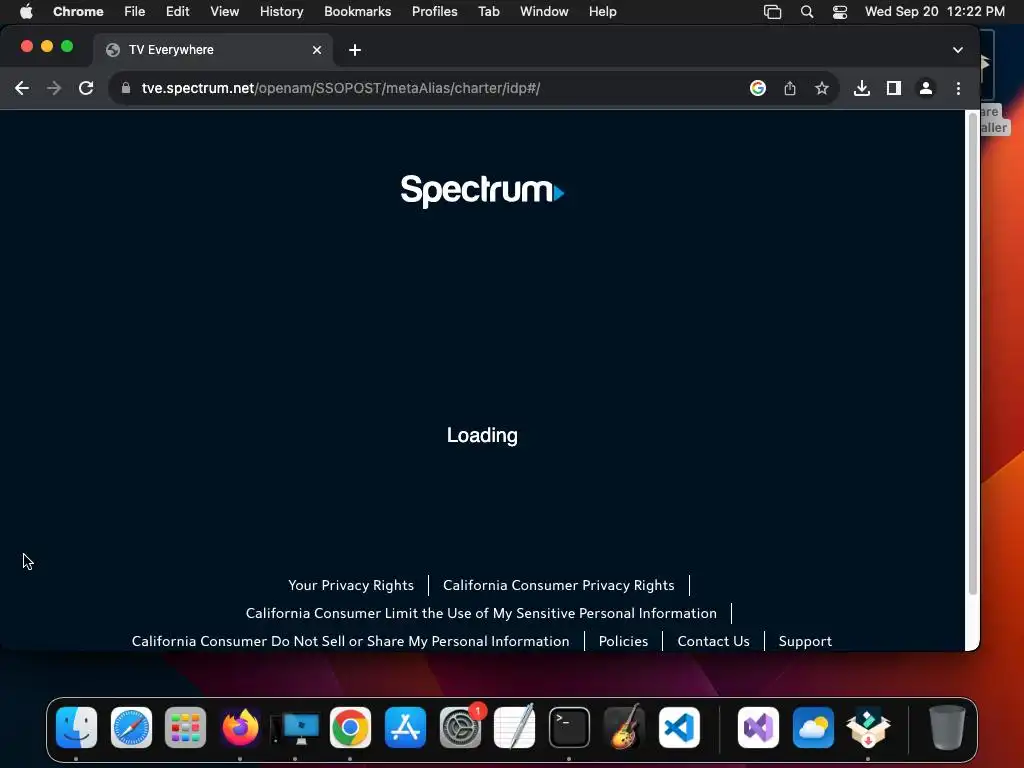
Task: Open remote desktop monitor app in Dock
Action: [295, 728]
